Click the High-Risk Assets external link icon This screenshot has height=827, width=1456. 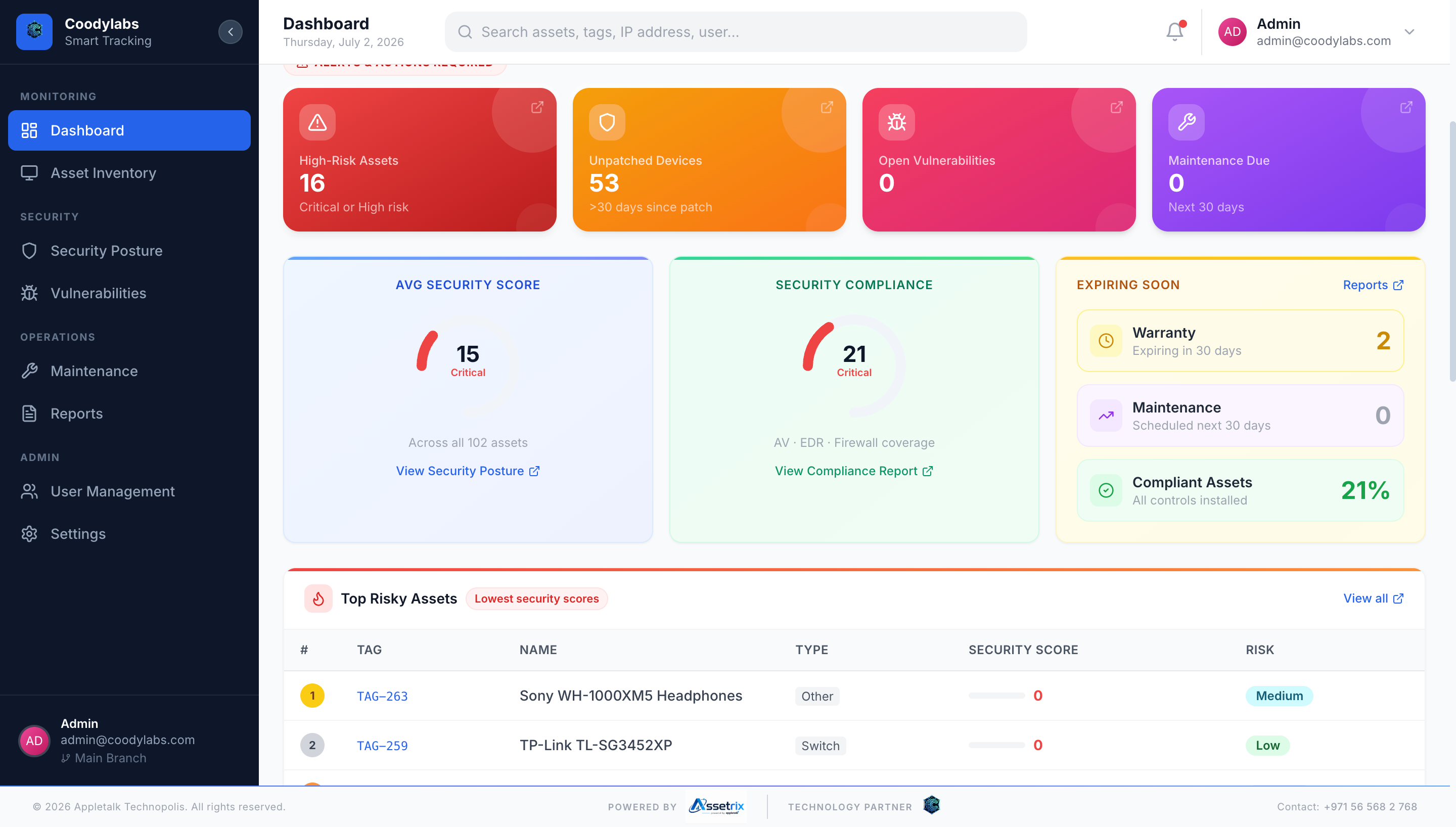coord(537,107)
